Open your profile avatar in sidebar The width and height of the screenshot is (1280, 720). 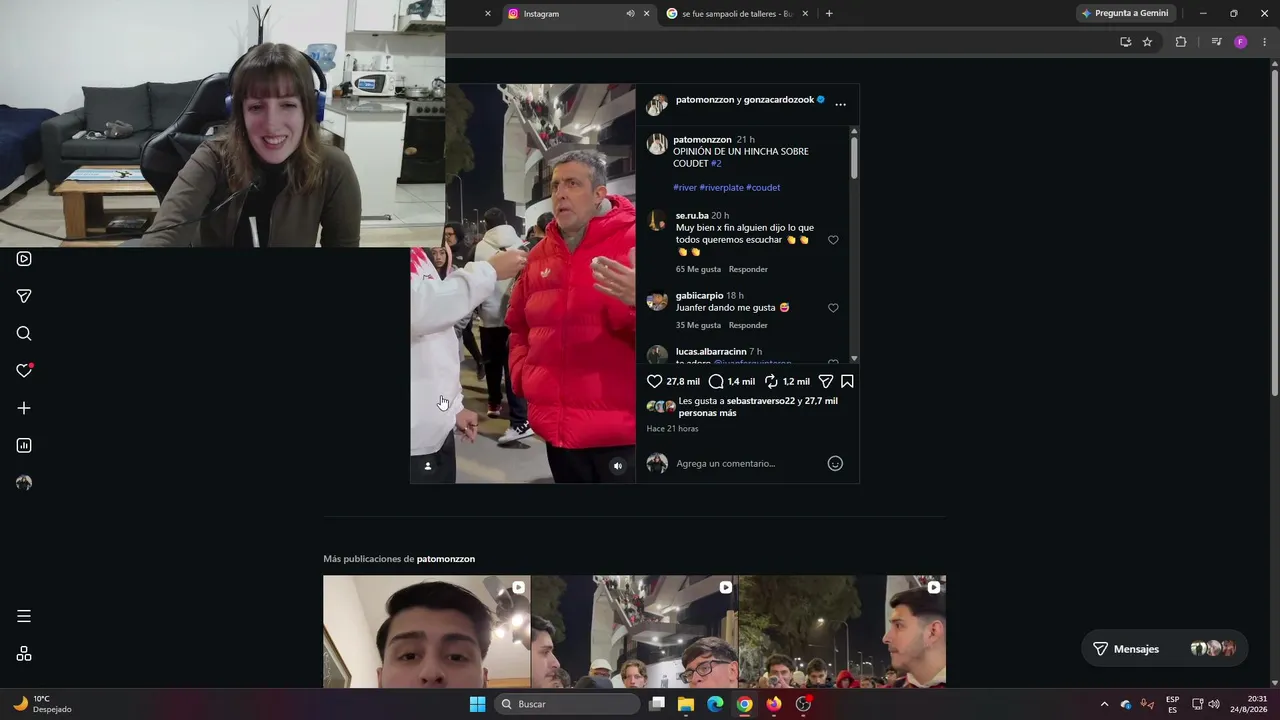24,483
